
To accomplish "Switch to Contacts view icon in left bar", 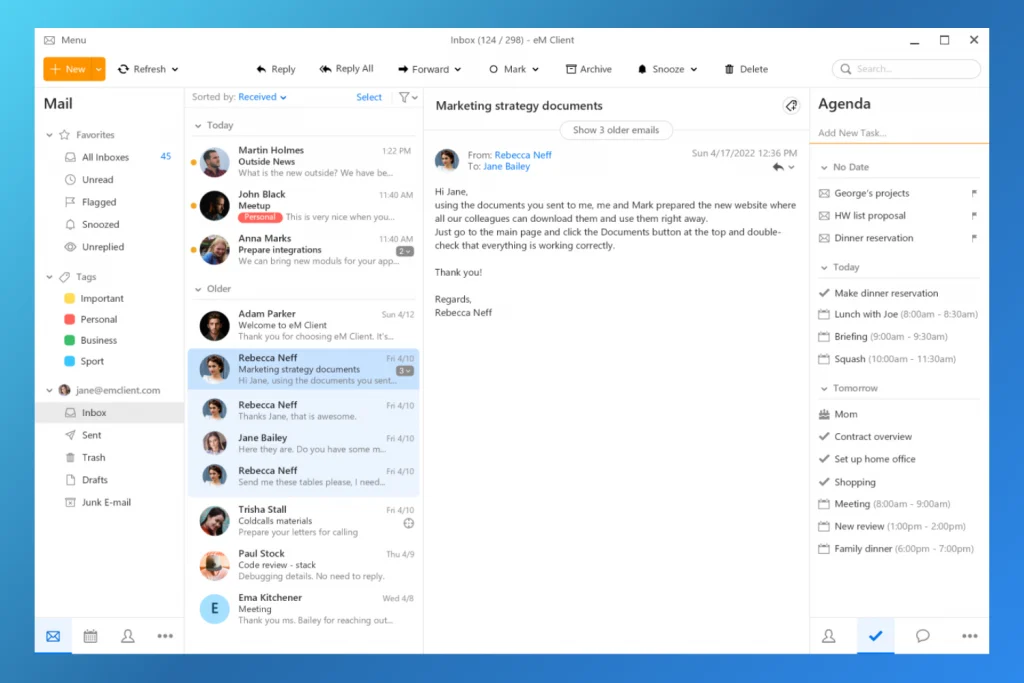I will coord(128,636).
